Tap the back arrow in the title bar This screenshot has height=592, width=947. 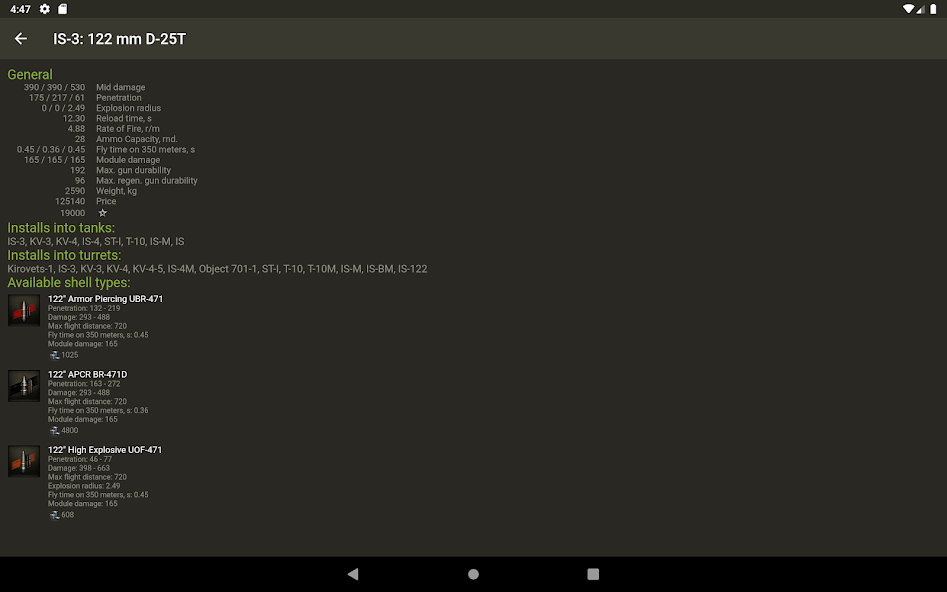tap(20, 38)
